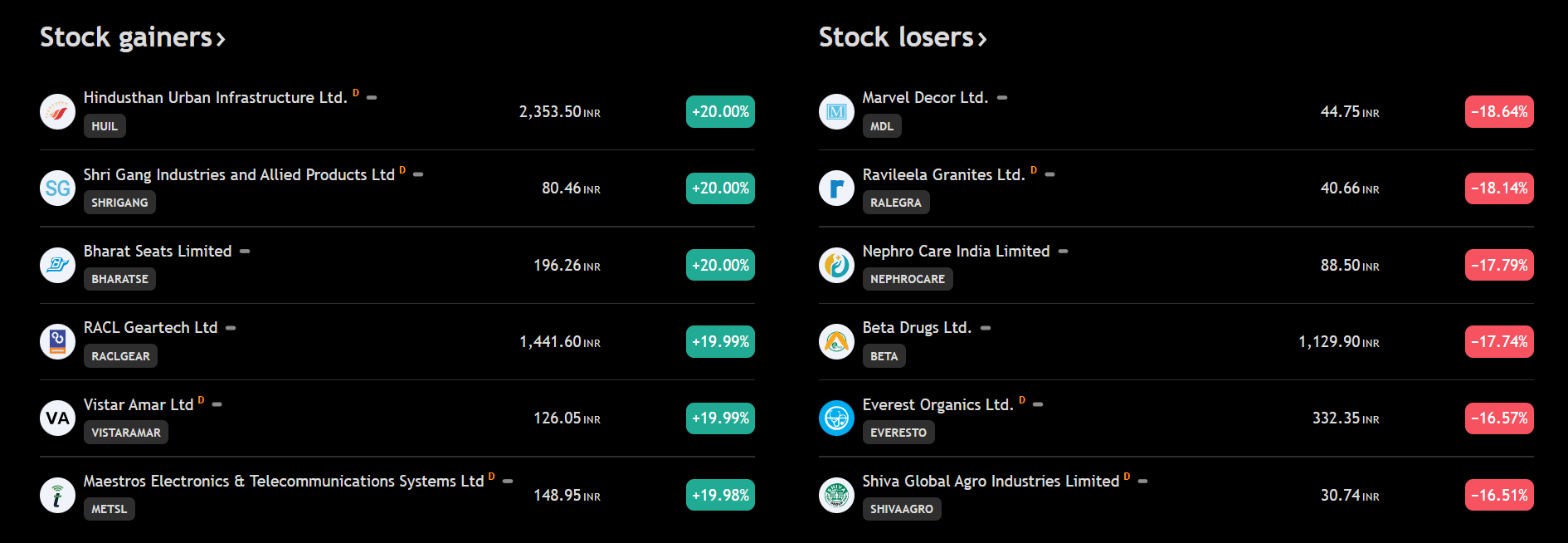
Task: Click the NEPHROCARE ticker tag
Action: tap(907, 279)
